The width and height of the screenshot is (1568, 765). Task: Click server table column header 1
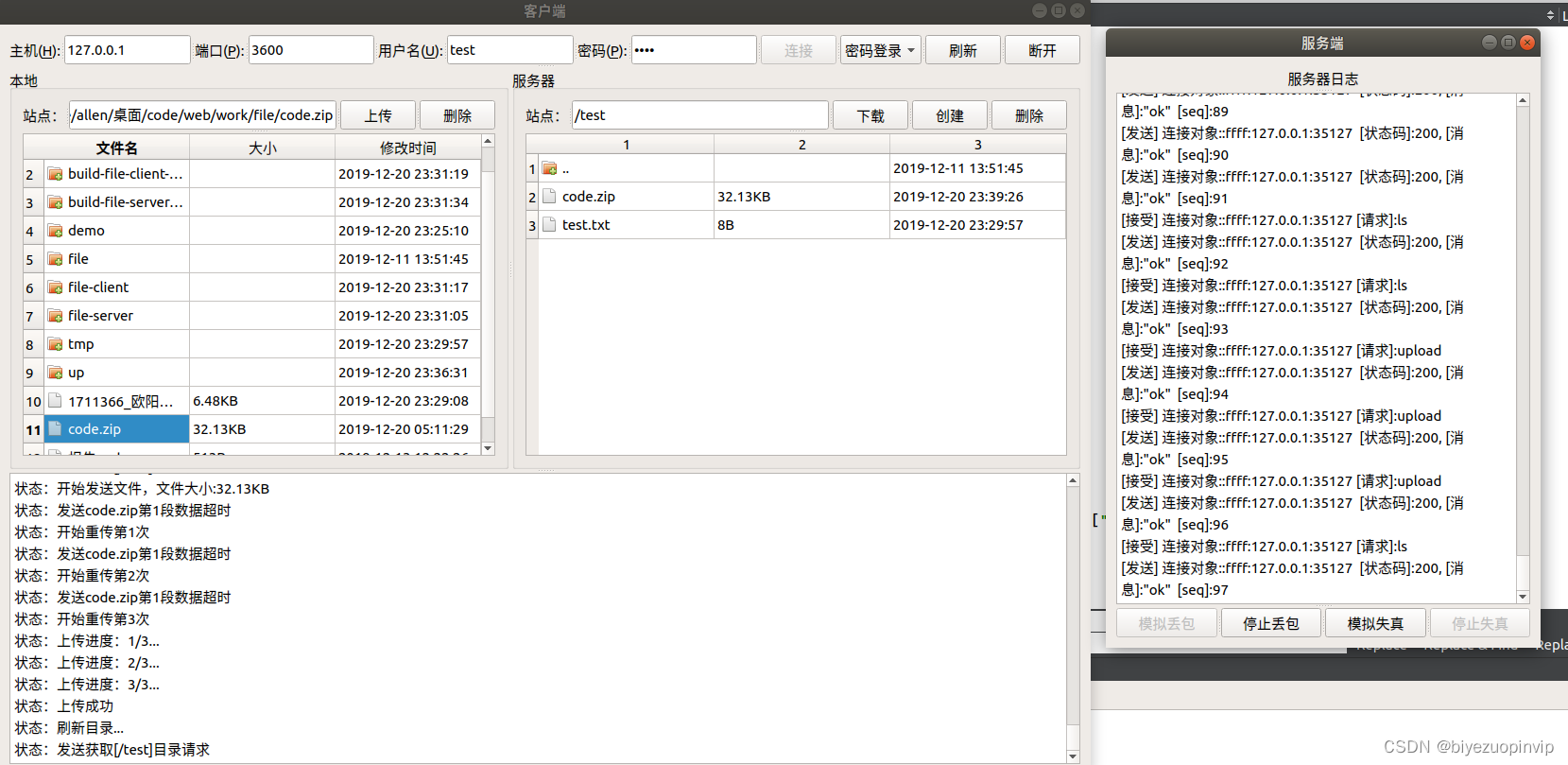tap(627, 145)
